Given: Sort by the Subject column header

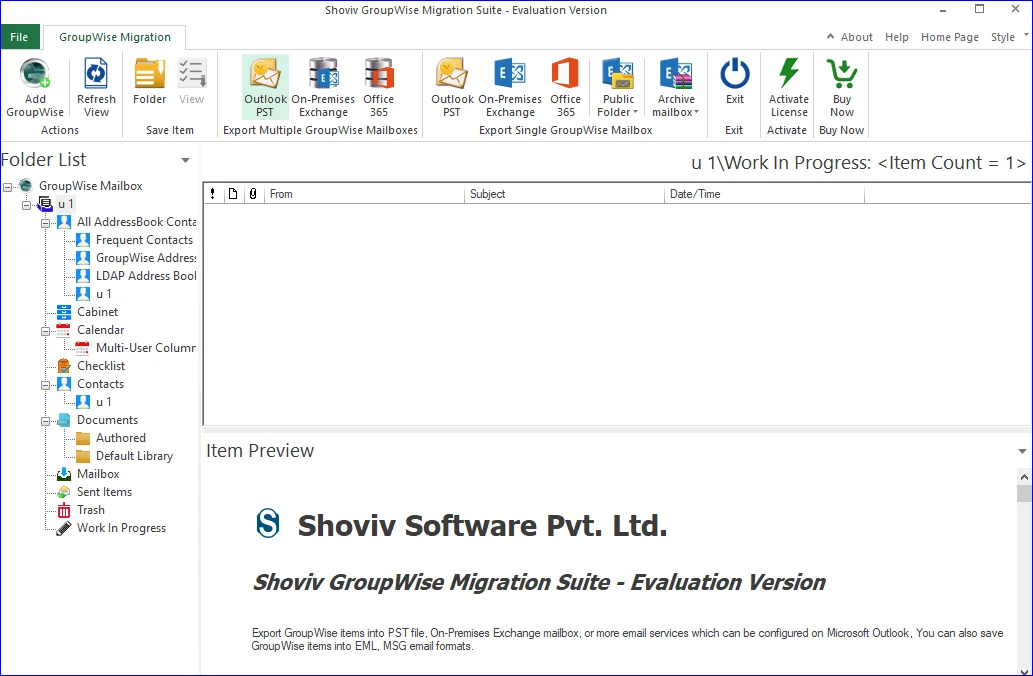Looking at the screenshot, I should coord(565,194).
